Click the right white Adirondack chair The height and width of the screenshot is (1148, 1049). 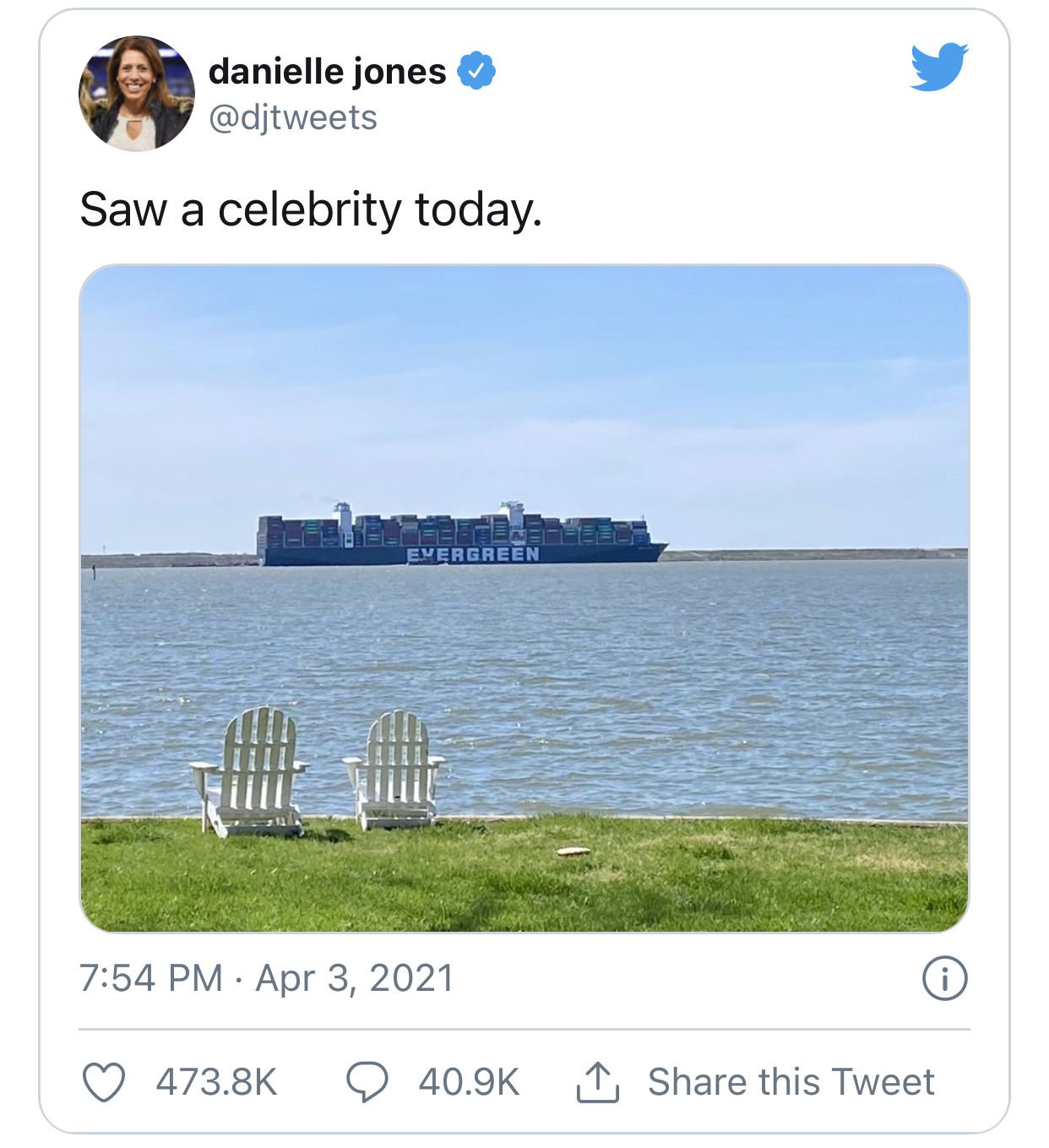click(x=395, y=769)
